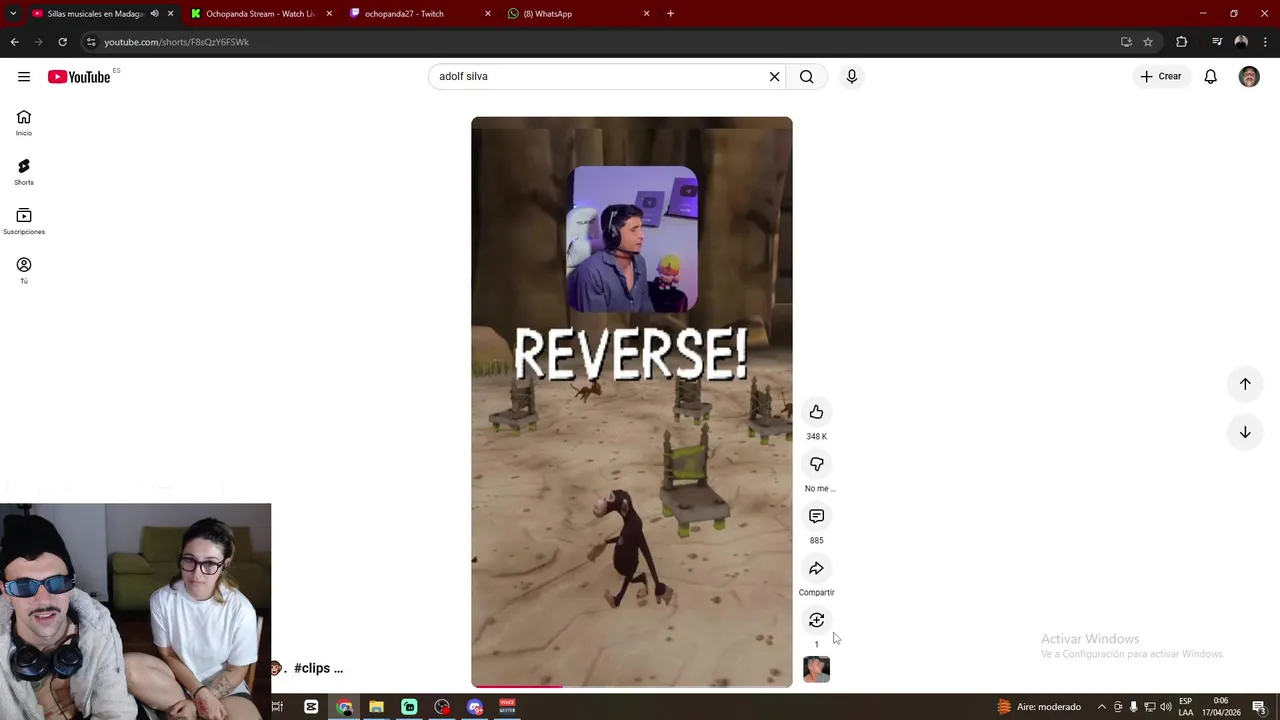Close the Ochopanda Stream tab

click(329, 14)
